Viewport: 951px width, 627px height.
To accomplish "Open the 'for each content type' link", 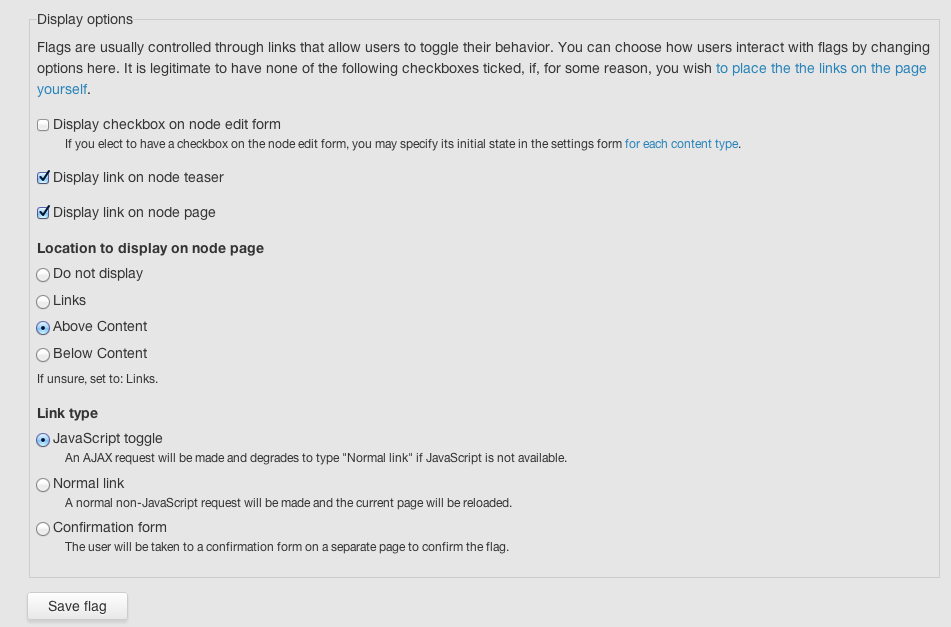I will pyautogui.click(x=681, y=144).
